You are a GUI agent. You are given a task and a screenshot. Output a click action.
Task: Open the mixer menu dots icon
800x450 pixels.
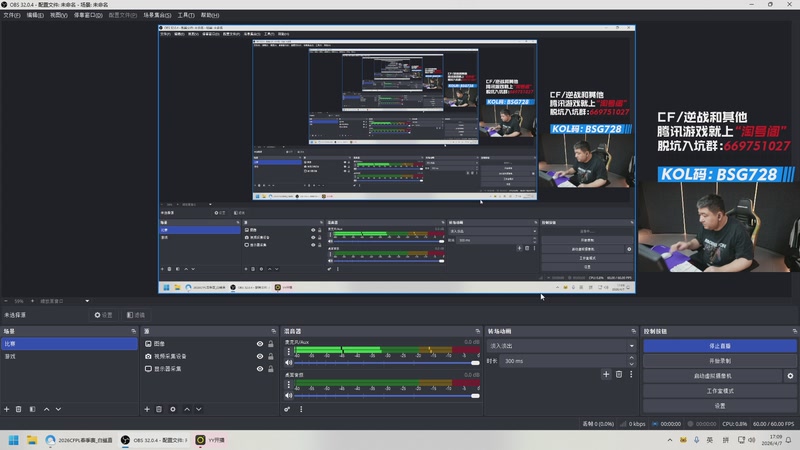[301, 409]
